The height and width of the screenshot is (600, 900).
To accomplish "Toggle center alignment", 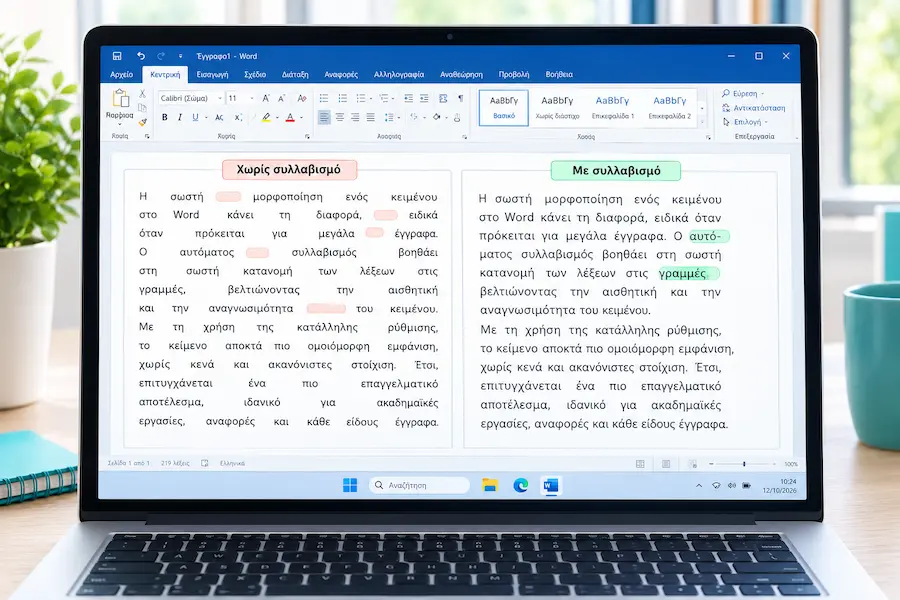I will click(x=340, y=117).
